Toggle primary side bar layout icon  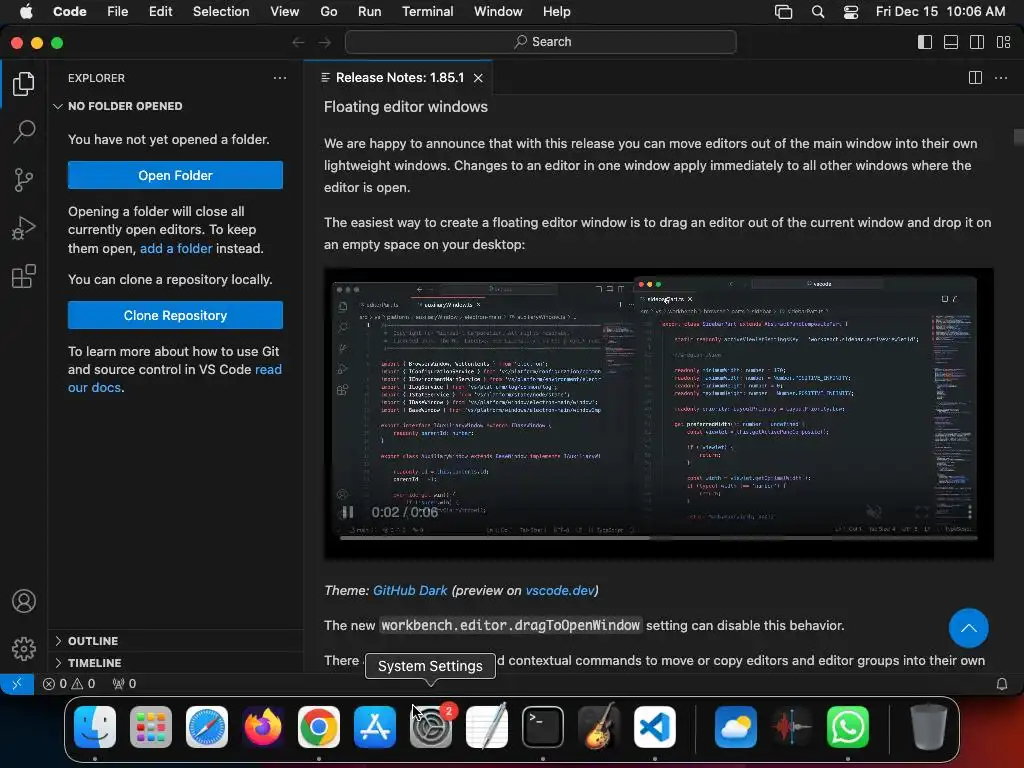[925, 42]
